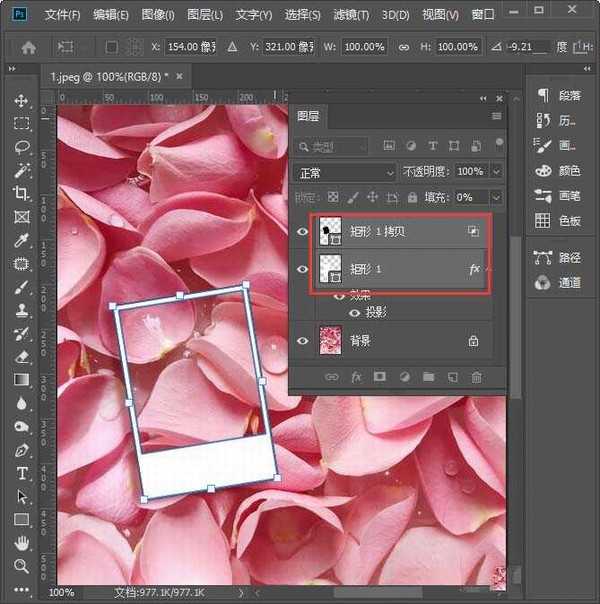The height and width of the screenshot is (604, 600).
Task: Open the 填充 fill dropdown arrow
Action: (x=494, y=198)
